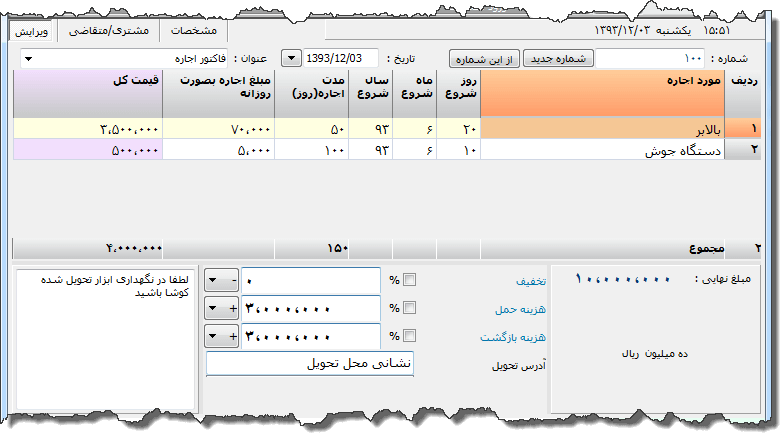Select row number ۲ header of دستگاه جوش
This screenshot has width=780, height=433.
[x=743, y=149]
